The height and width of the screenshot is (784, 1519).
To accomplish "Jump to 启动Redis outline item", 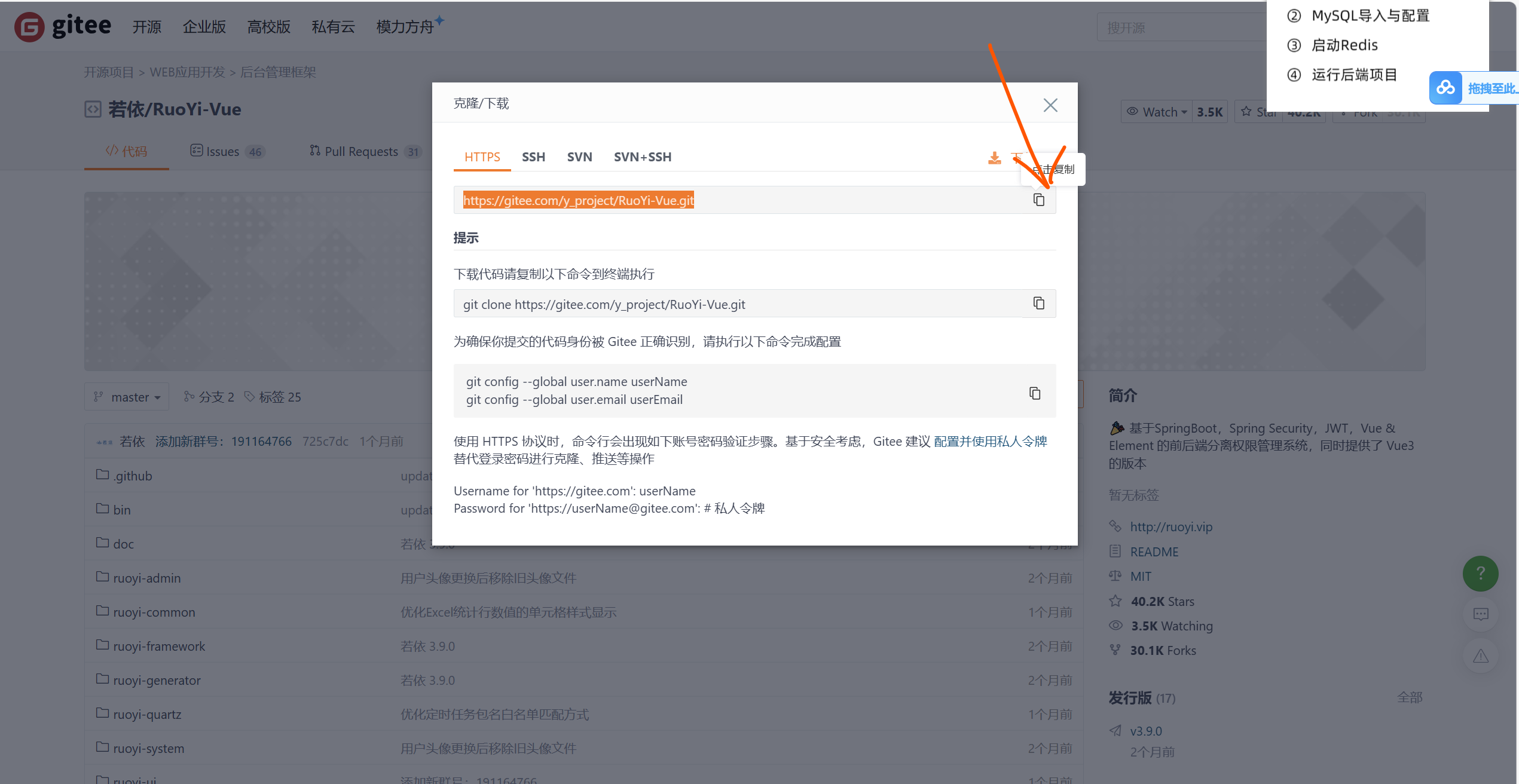I will (1344, 45).
